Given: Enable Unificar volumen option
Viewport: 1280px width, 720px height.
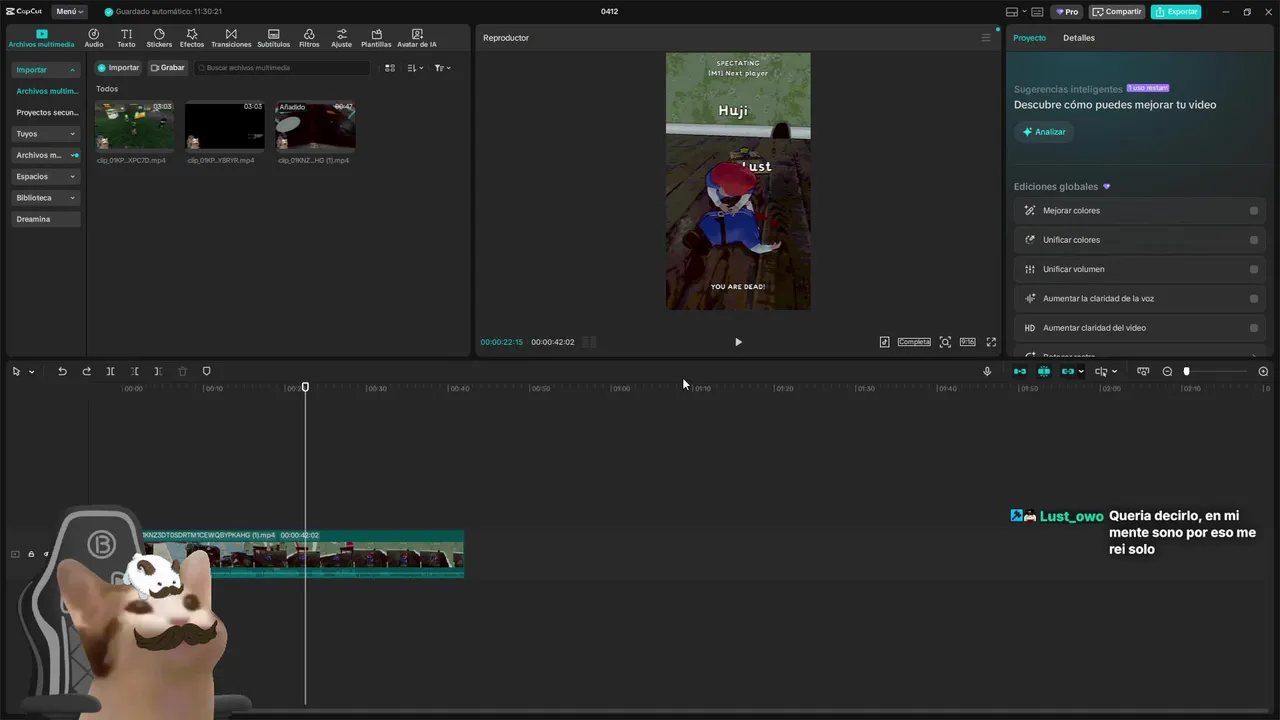Looking at the screenshot, I should coord(1254,269).
